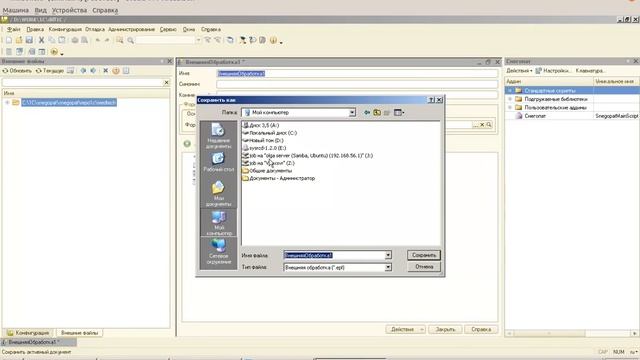640x360 pixels.
Task: Switch to the Внешние файлы tab at the bottom
Action: coord(79,333)
